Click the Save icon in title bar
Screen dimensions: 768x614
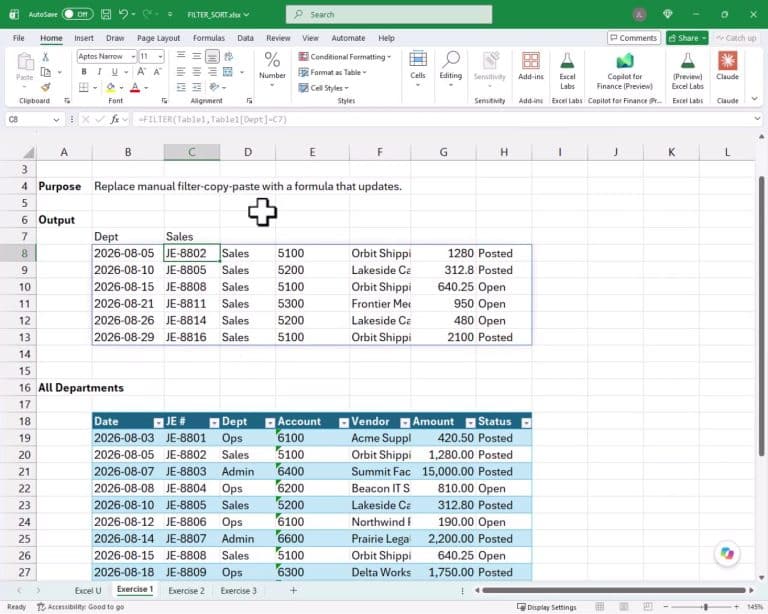pos(106,15)
